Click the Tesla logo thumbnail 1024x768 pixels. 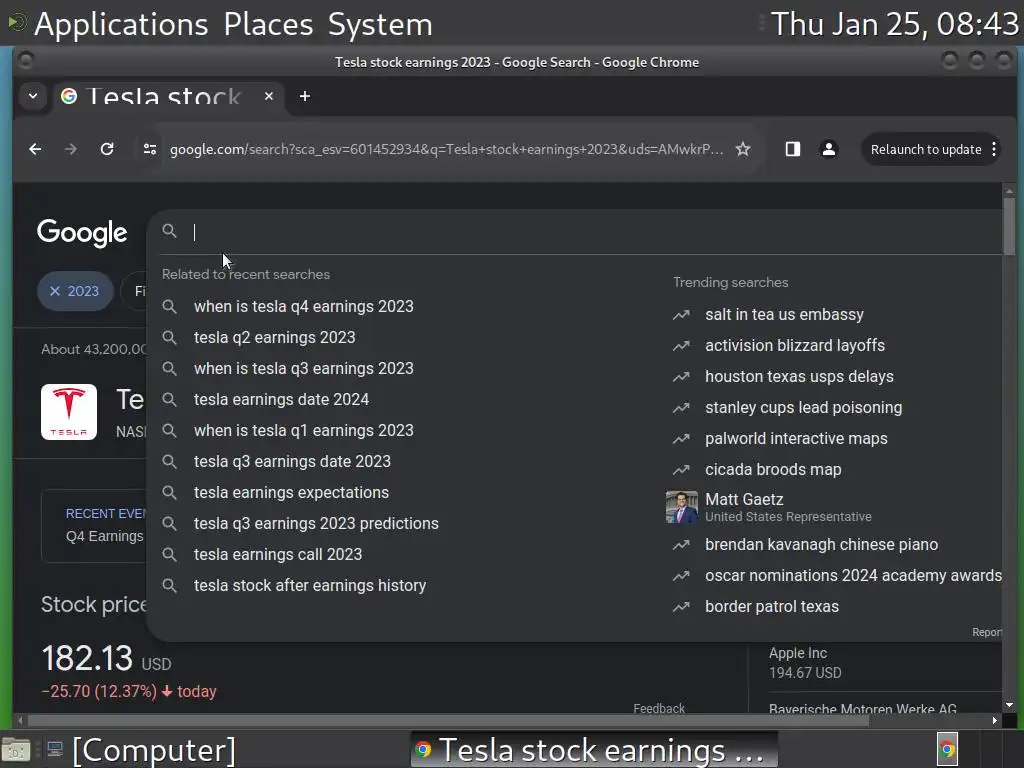click(69, 412)
